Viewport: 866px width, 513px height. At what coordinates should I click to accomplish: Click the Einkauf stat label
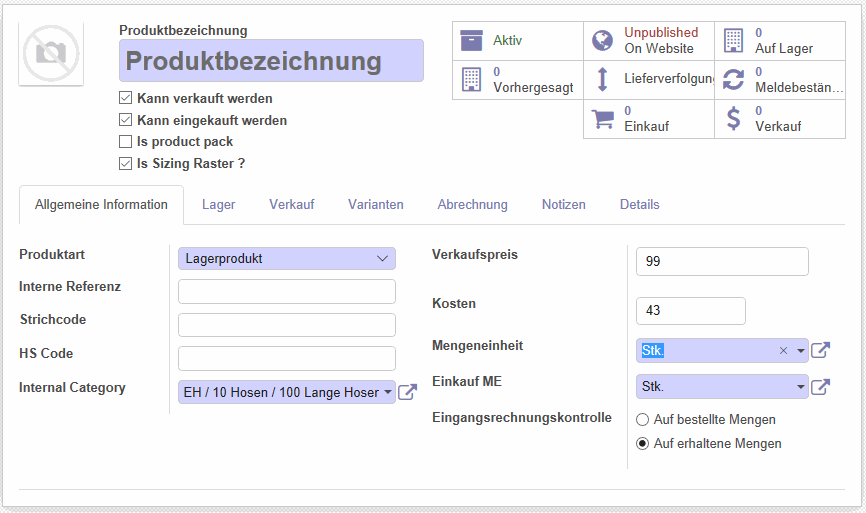coord(647,126)
